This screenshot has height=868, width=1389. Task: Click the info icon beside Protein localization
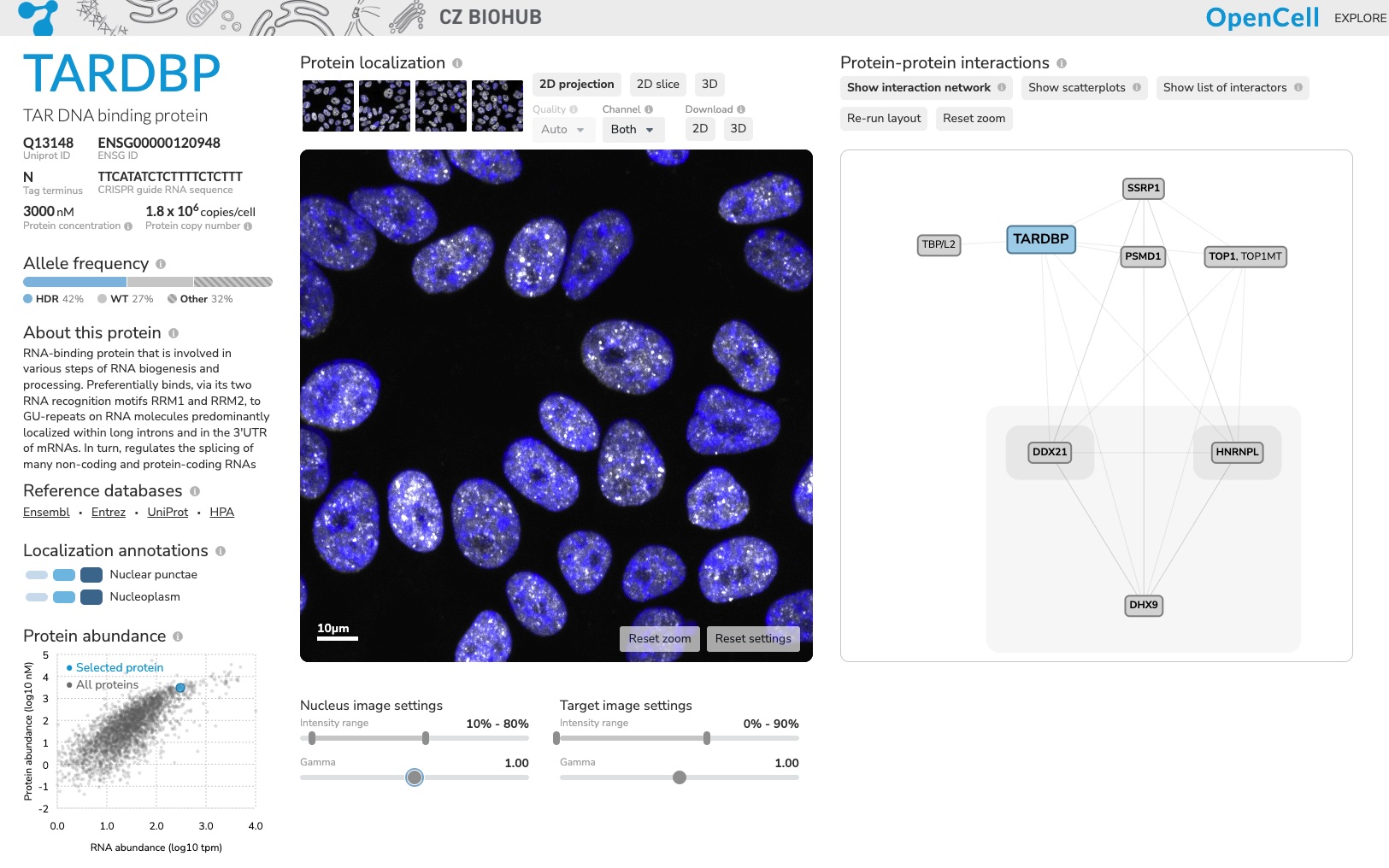tap(457, 63)
